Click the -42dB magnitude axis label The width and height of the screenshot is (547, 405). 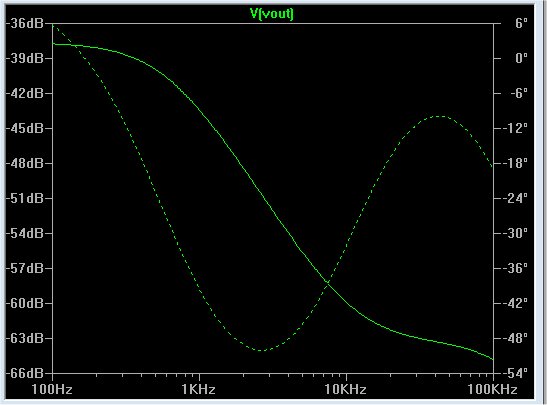[x=25, y=93]
